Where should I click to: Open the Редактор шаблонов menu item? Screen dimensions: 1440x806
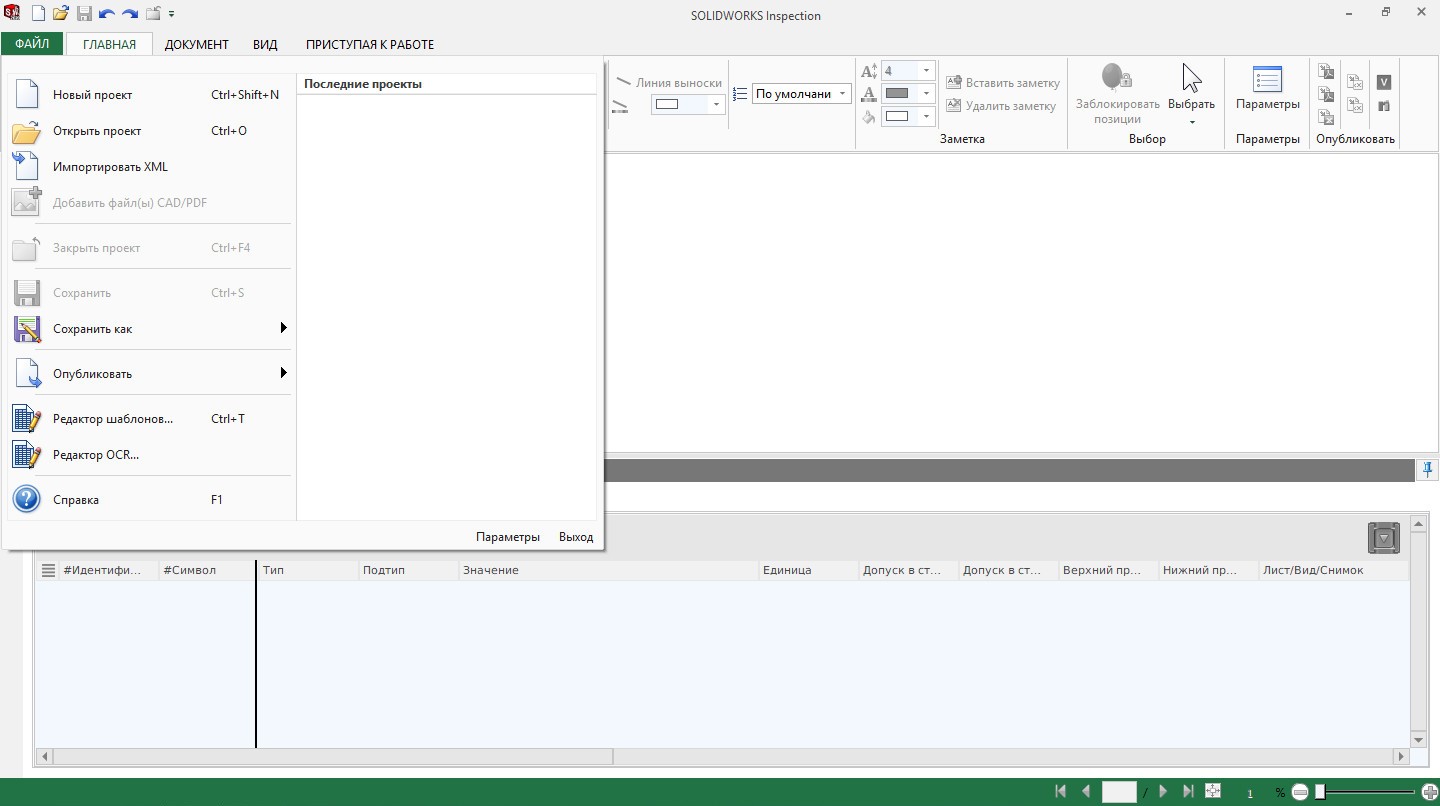coord(112,419)
